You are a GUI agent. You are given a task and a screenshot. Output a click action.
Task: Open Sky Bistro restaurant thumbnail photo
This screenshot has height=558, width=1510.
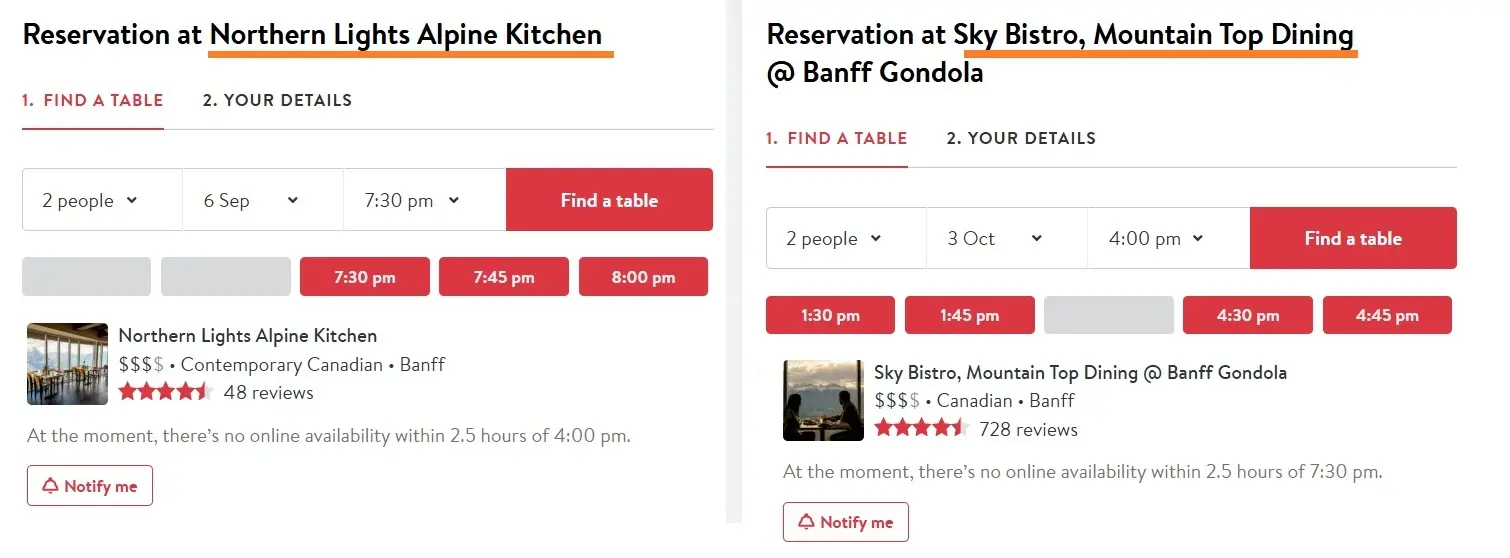(x=823, y=400)
